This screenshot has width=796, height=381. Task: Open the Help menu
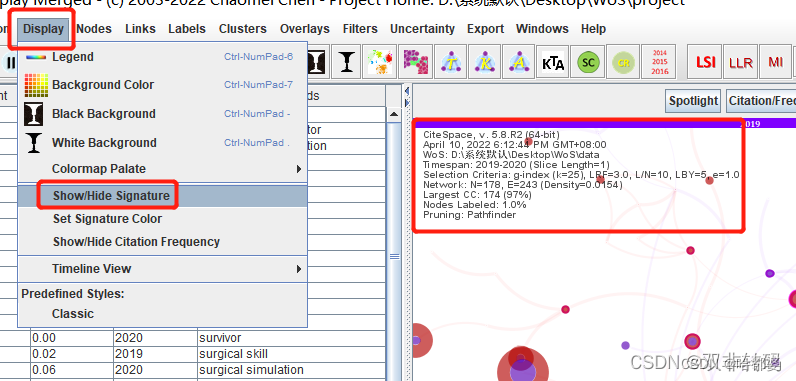593,29
